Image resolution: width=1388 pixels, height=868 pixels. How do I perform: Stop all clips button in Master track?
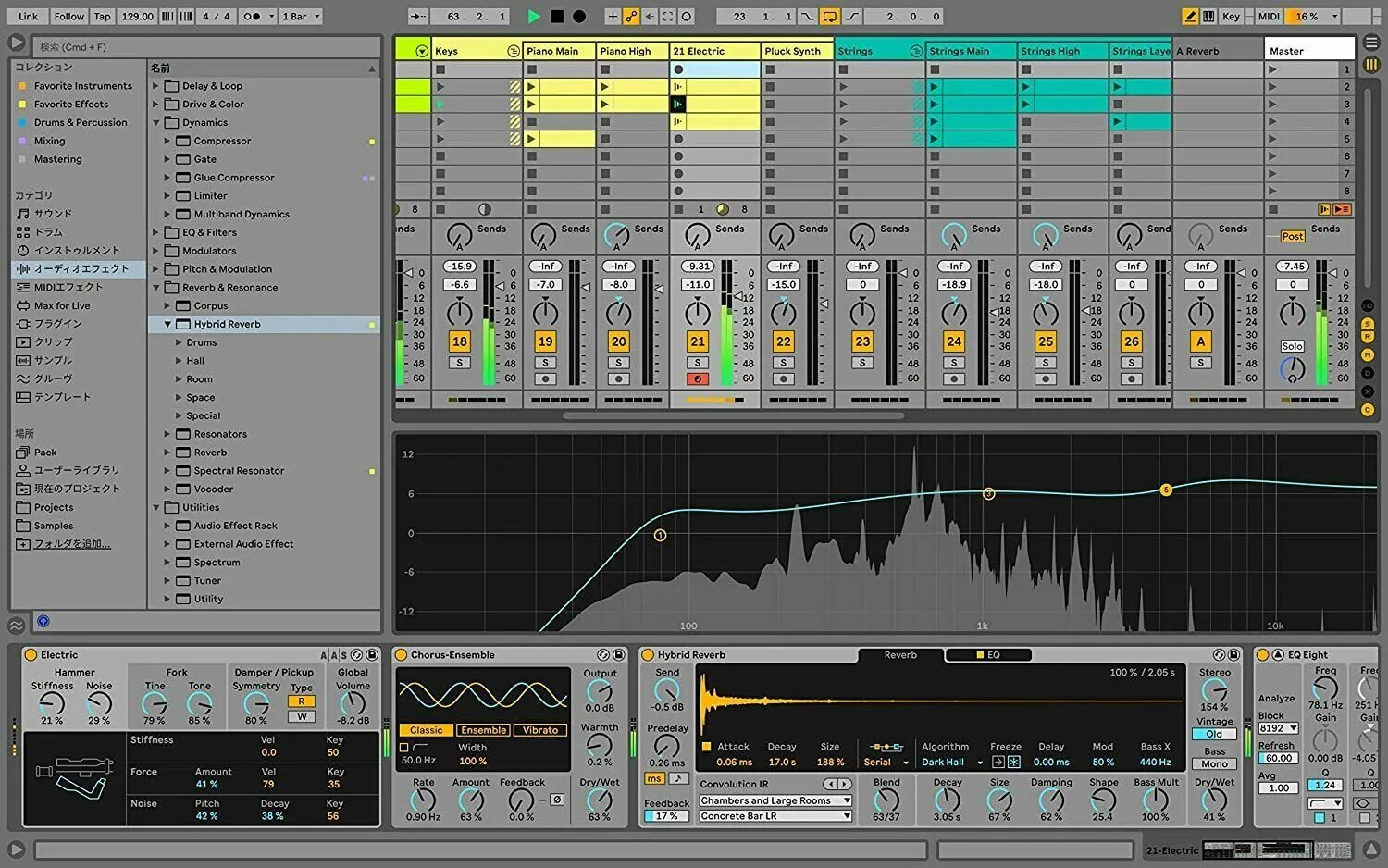(x=1274, y=210)
